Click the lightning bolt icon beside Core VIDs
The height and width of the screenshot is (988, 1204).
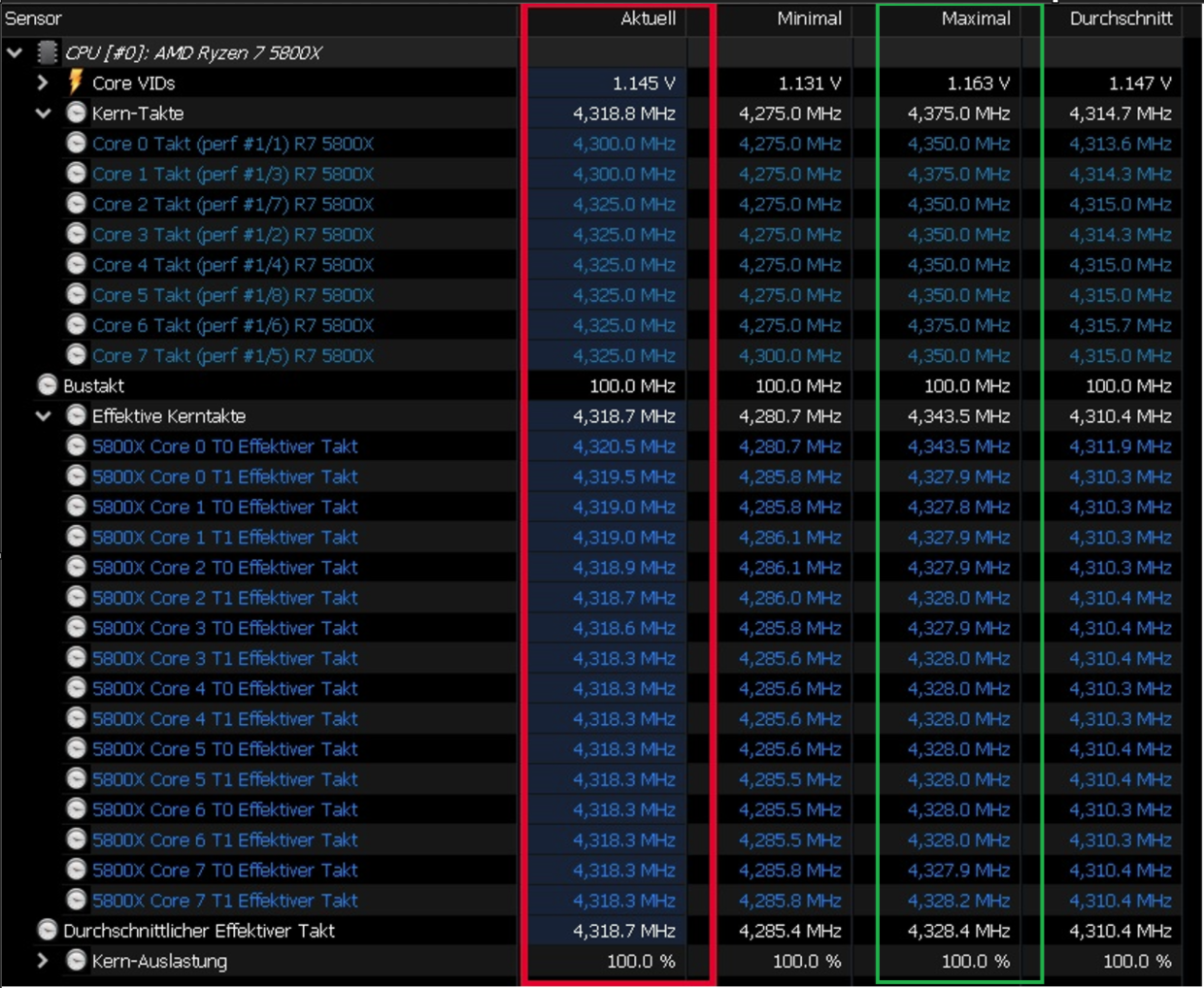[x=76, y=82]
